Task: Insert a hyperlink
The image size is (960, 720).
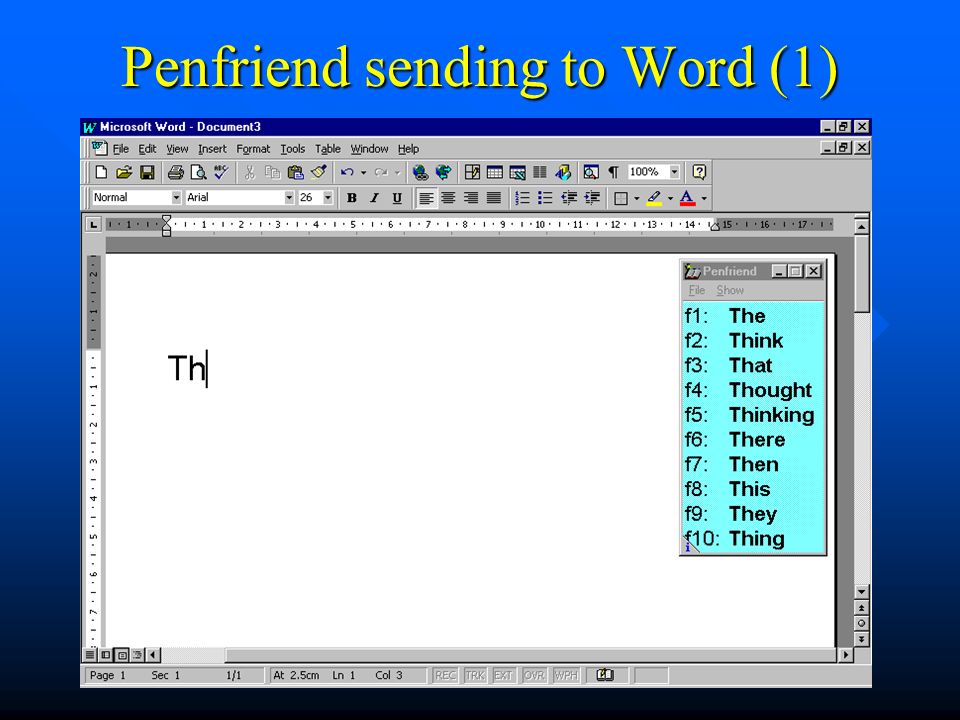Action: point(420,173)
